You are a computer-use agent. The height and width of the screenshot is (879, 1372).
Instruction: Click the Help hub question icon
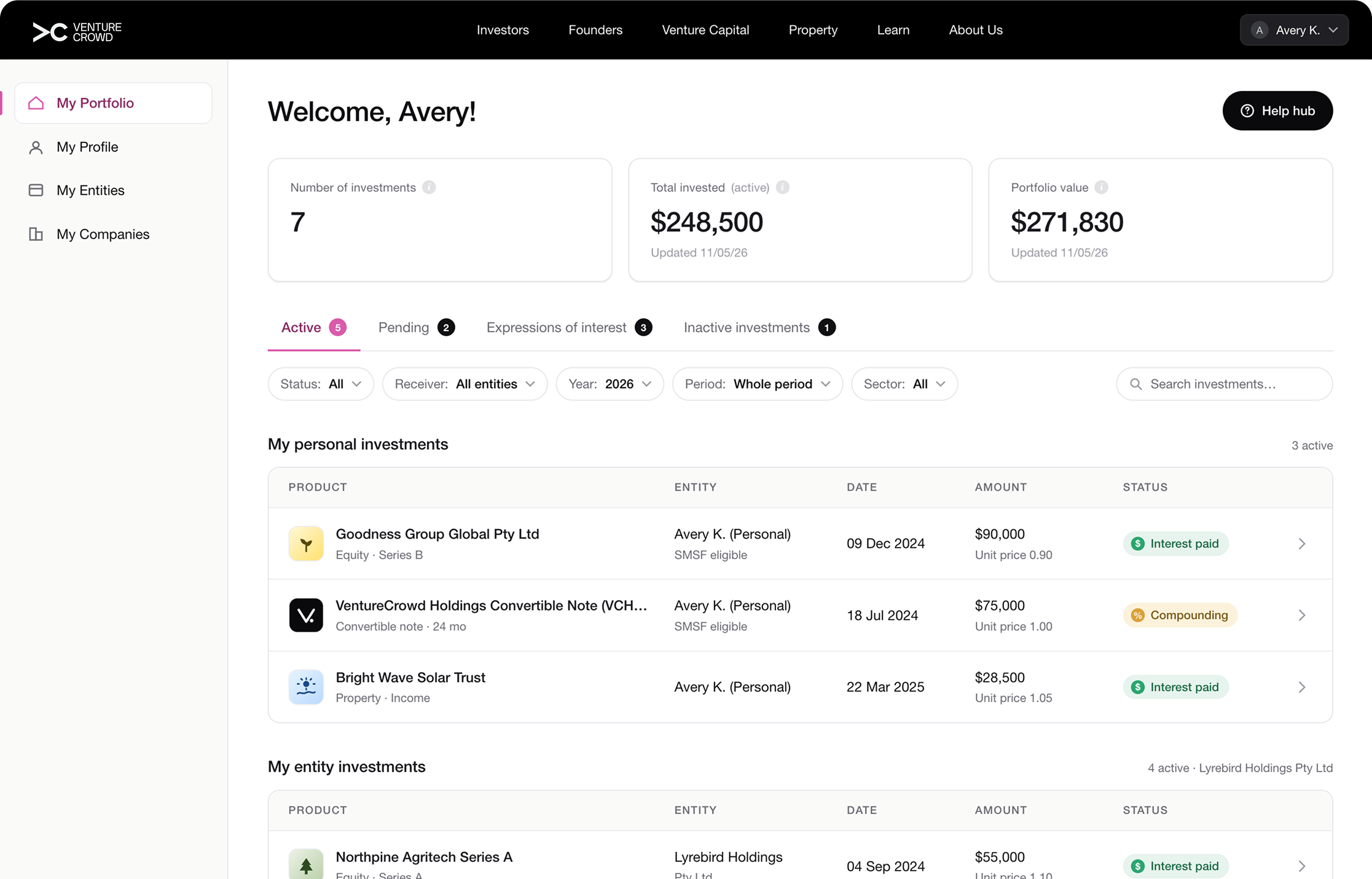pyautogui.click(x=1247, y=111)
